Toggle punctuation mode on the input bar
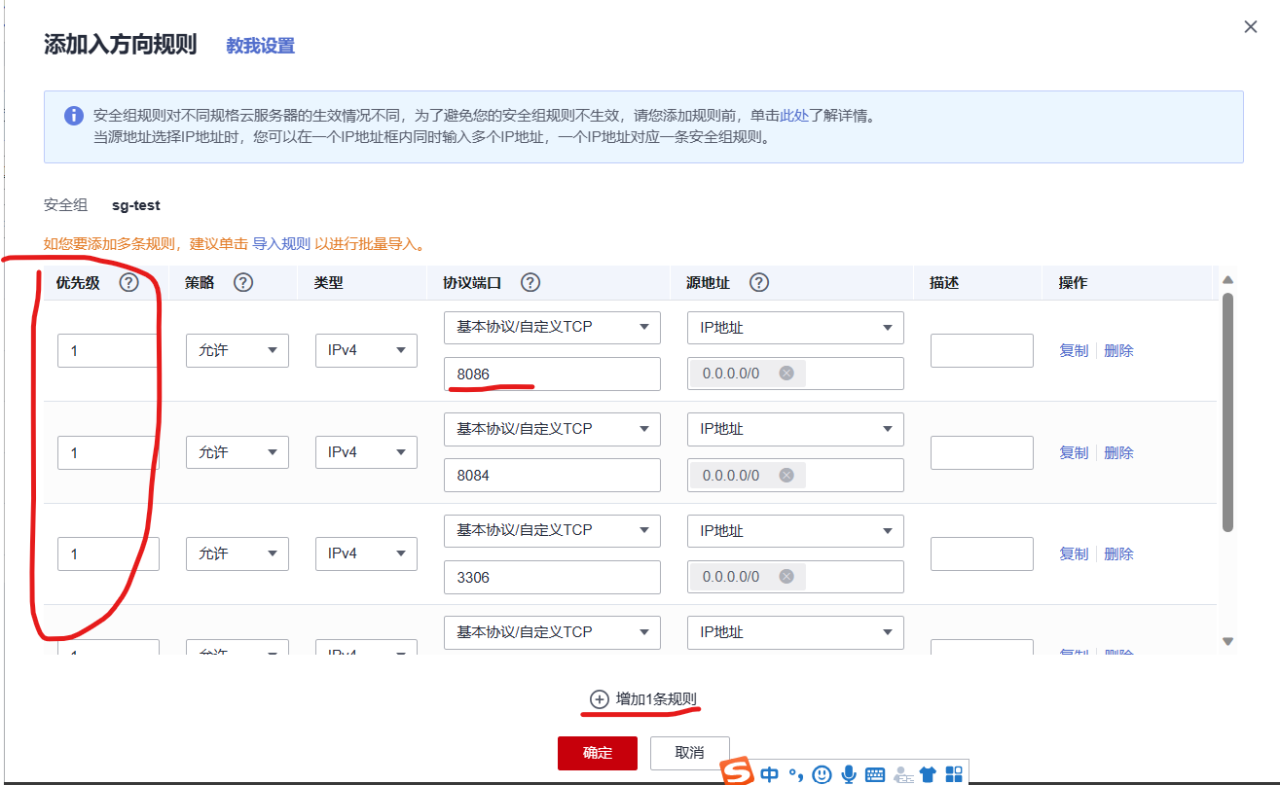1280x785 pixels. [795, 774]
